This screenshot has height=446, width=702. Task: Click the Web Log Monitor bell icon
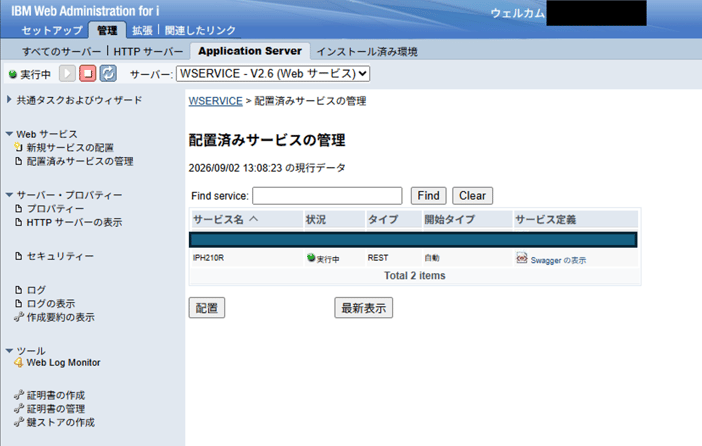click(x=18, y=362)
